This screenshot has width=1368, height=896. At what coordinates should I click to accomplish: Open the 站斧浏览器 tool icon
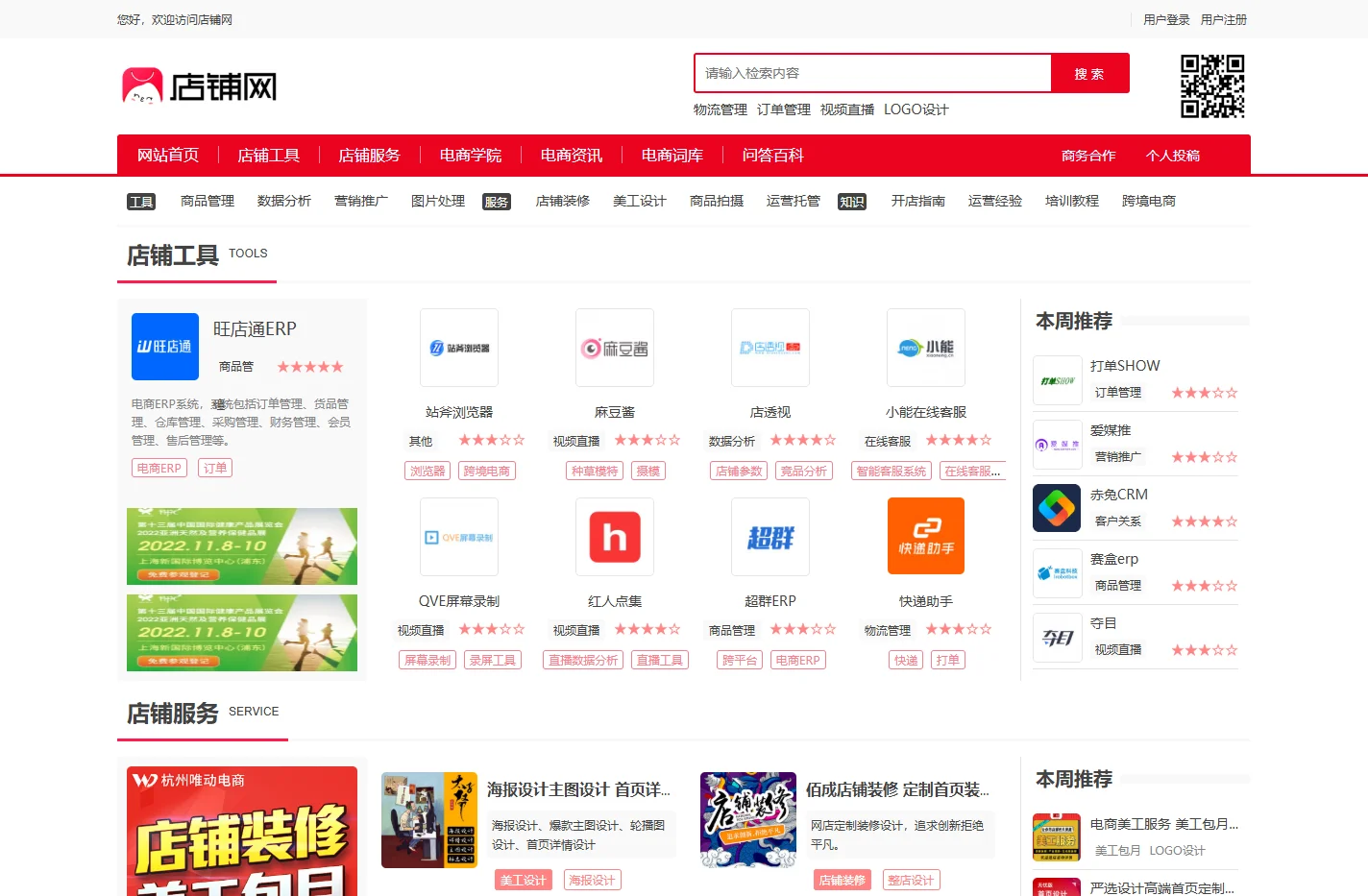point(459,348)
